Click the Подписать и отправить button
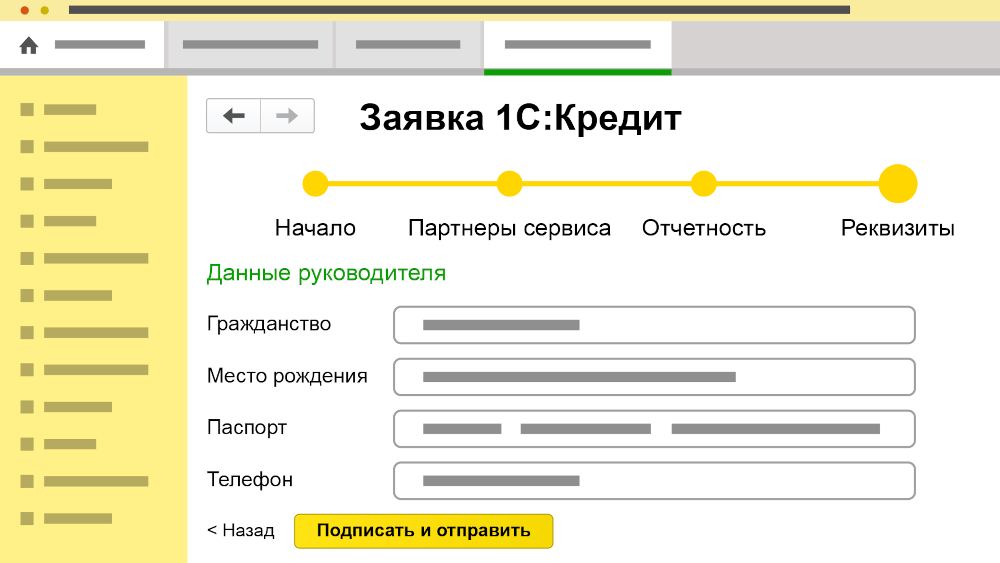1000x563 pixels. click(423, 531)
